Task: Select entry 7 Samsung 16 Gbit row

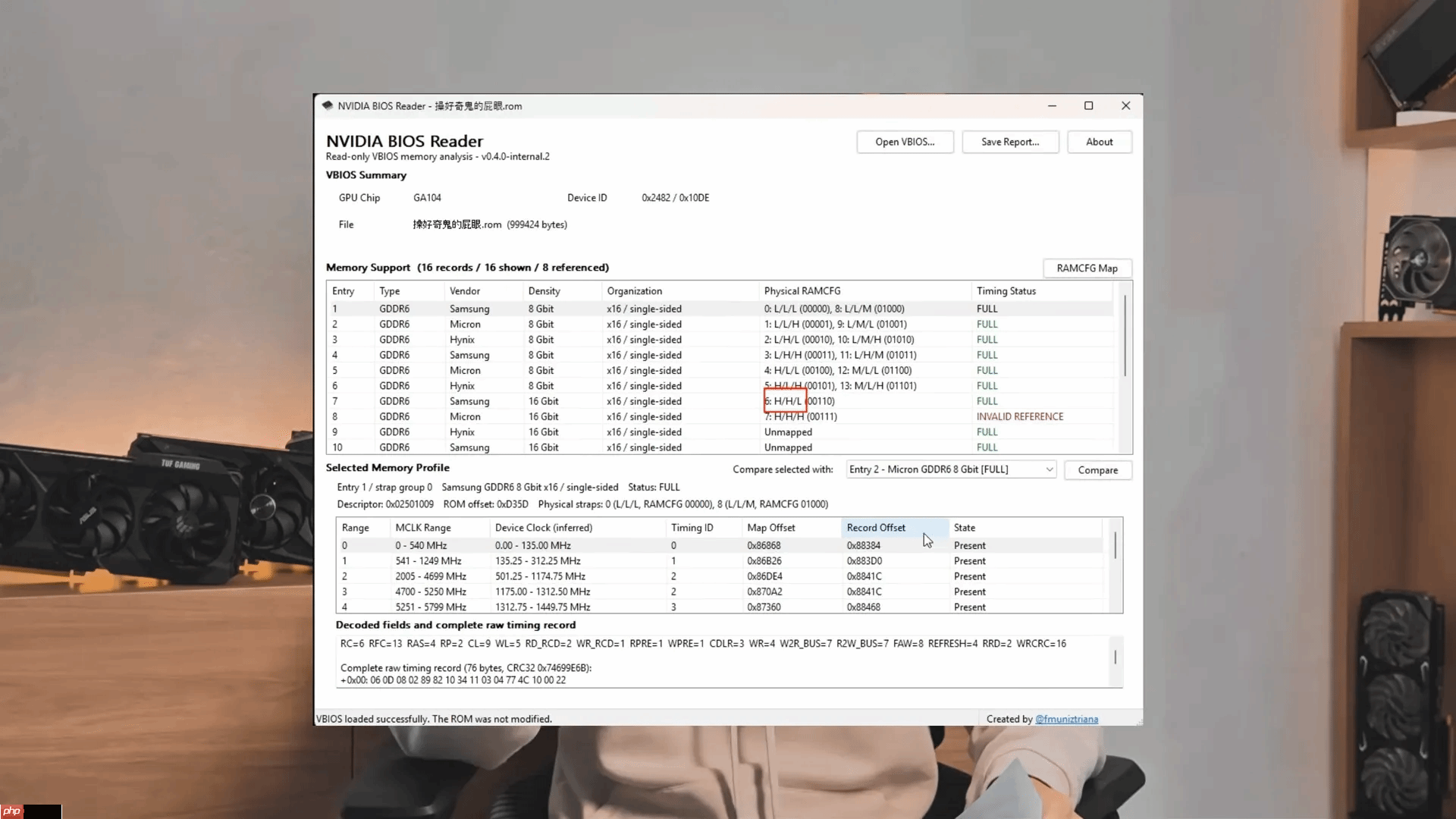Action: 720,401
